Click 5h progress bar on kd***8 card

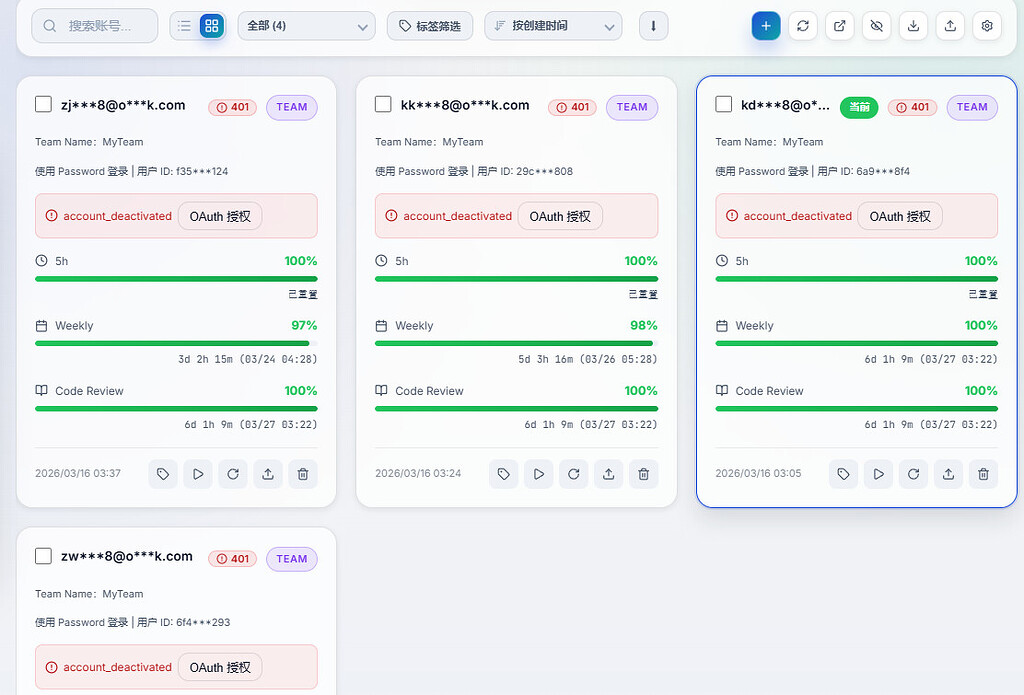coord(857,279)
